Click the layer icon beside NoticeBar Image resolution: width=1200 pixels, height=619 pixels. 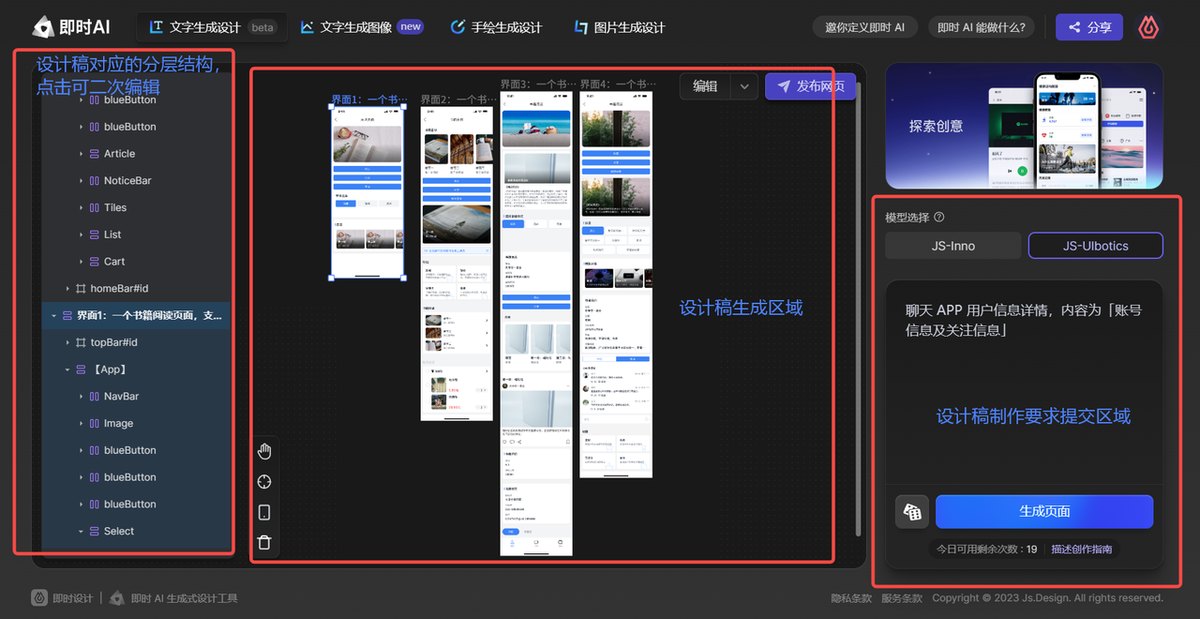94,181
